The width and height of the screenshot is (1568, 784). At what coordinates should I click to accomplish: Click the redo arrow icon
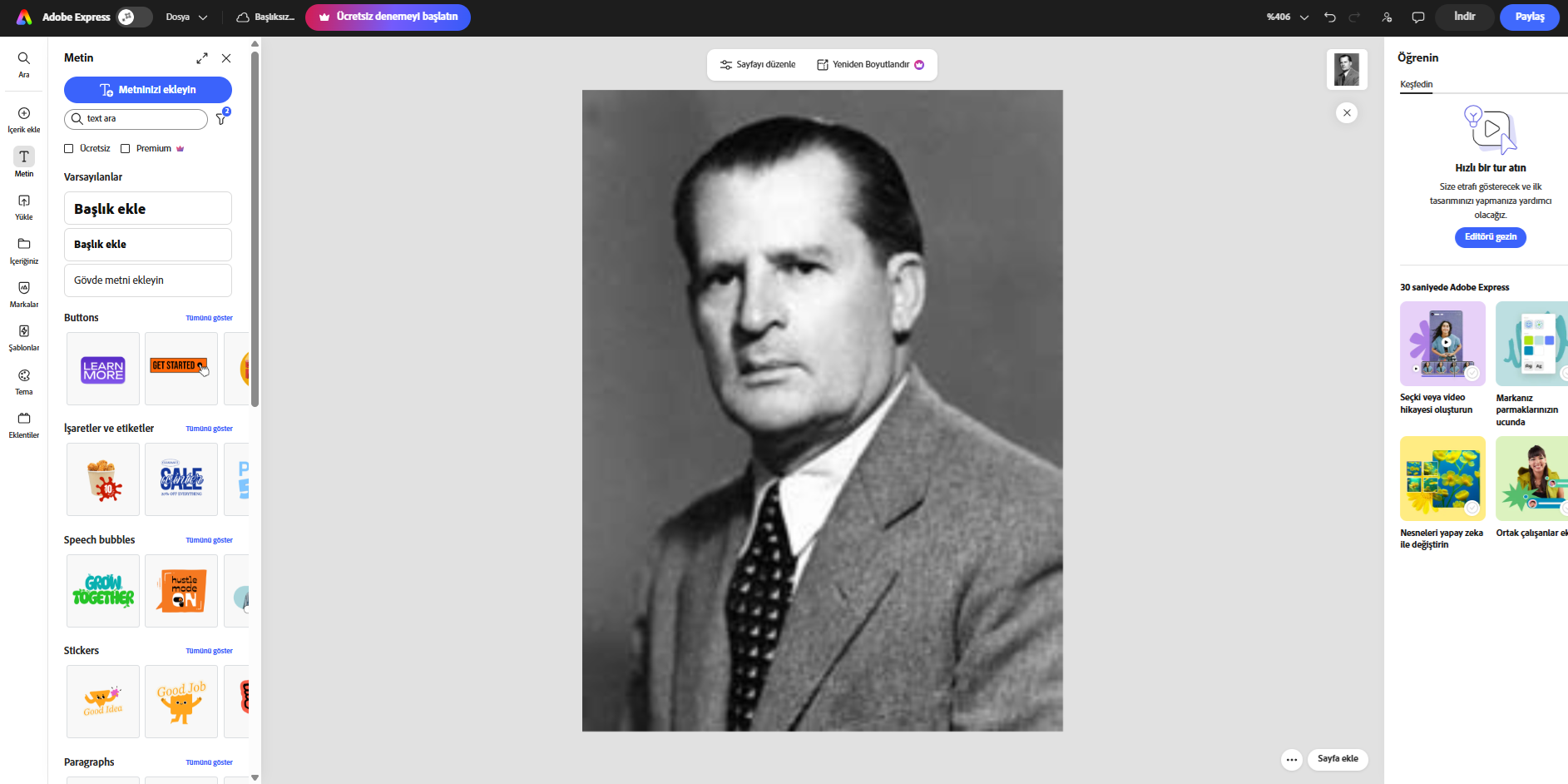coord(1354,17)
